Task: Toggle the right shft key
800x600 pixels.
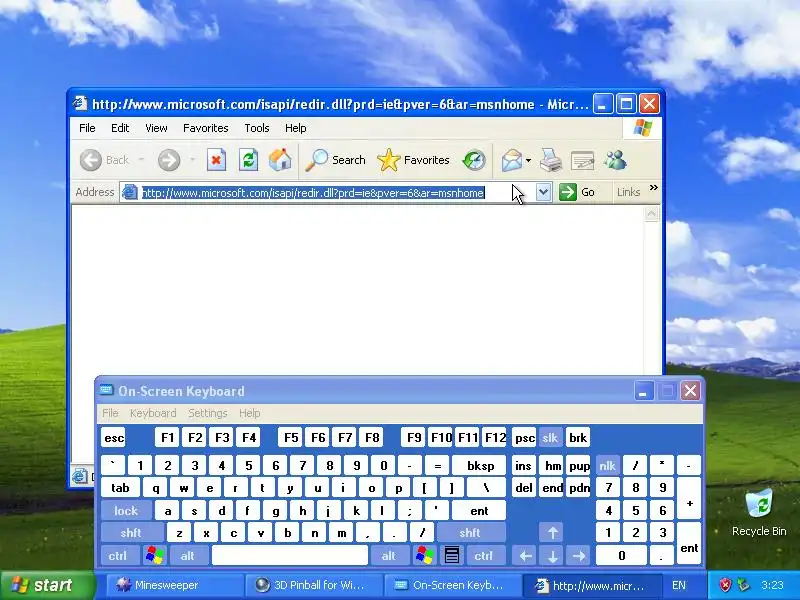Action: (470, 533)
